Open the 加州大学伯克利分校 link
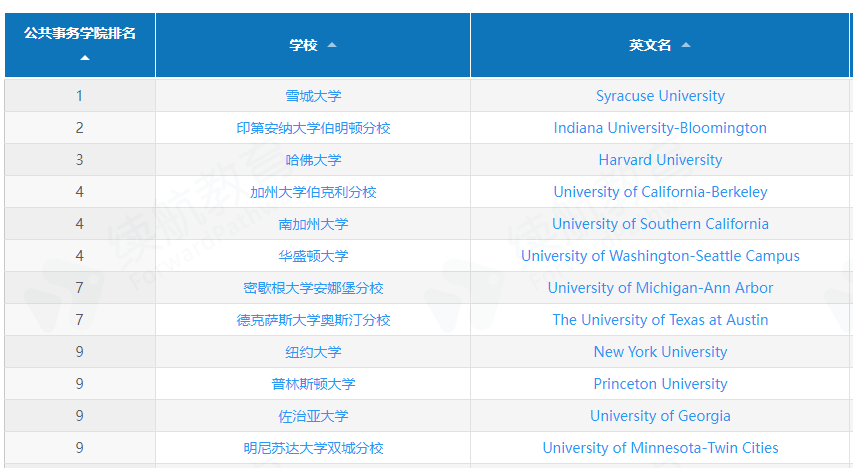The image size is (853, 468). pyautogui.click(x=313, y=192)
